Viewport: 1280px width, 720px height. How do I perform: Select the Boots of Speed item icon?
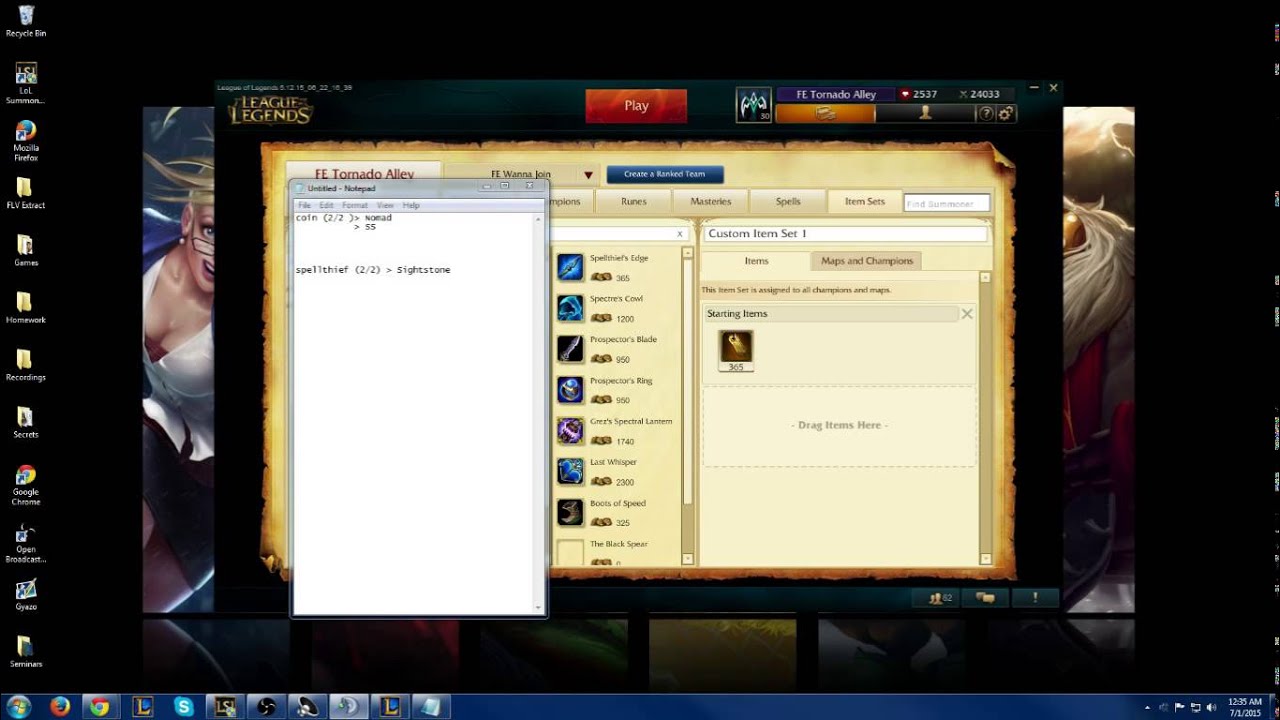(570, 513)
